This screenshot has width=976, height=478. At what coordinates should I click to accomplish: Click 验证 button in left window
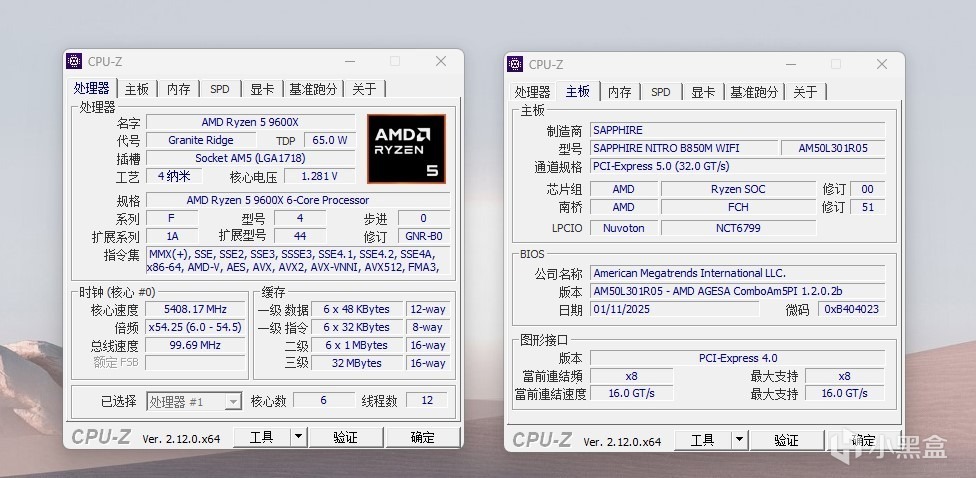345,438
